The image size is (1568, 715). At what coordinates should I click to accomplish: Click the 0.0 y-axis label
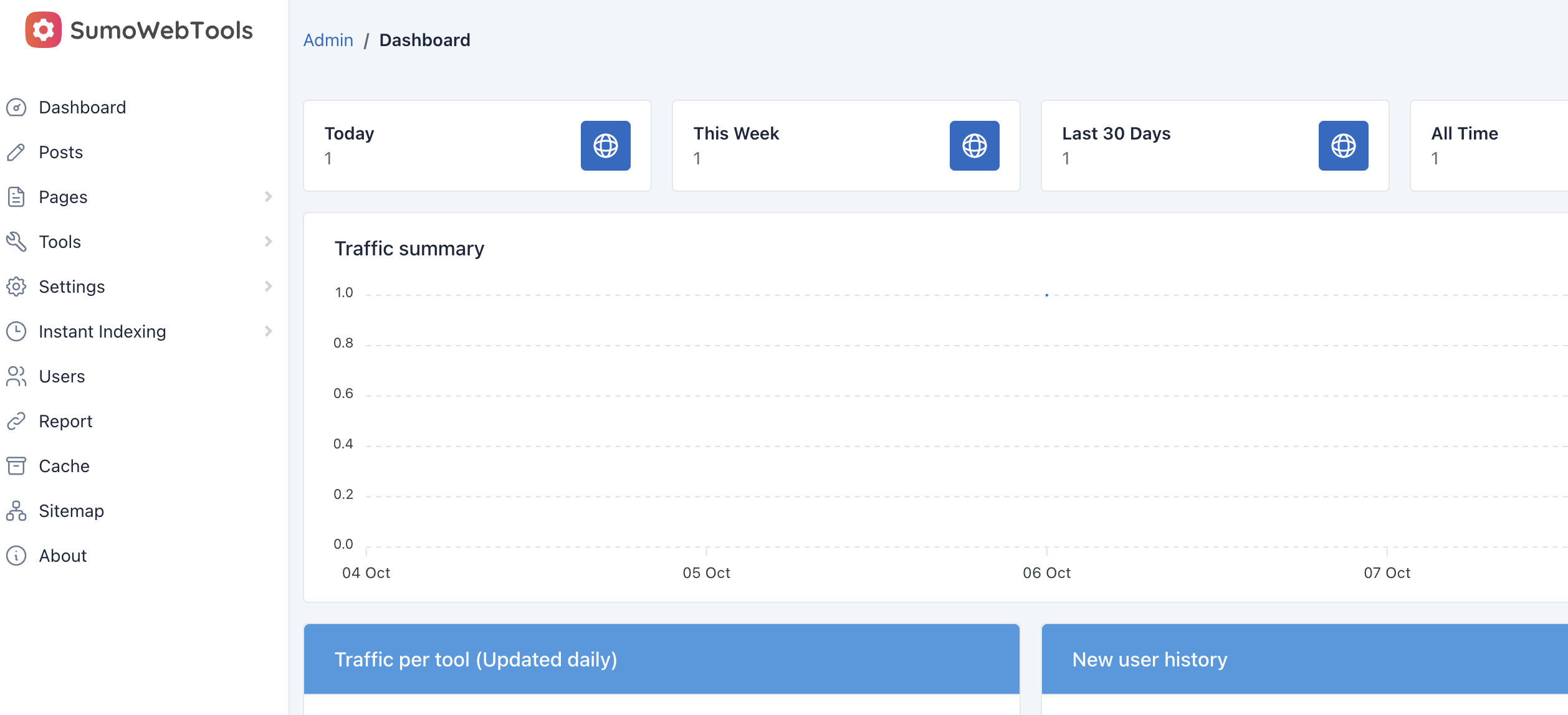coord(343,544)
